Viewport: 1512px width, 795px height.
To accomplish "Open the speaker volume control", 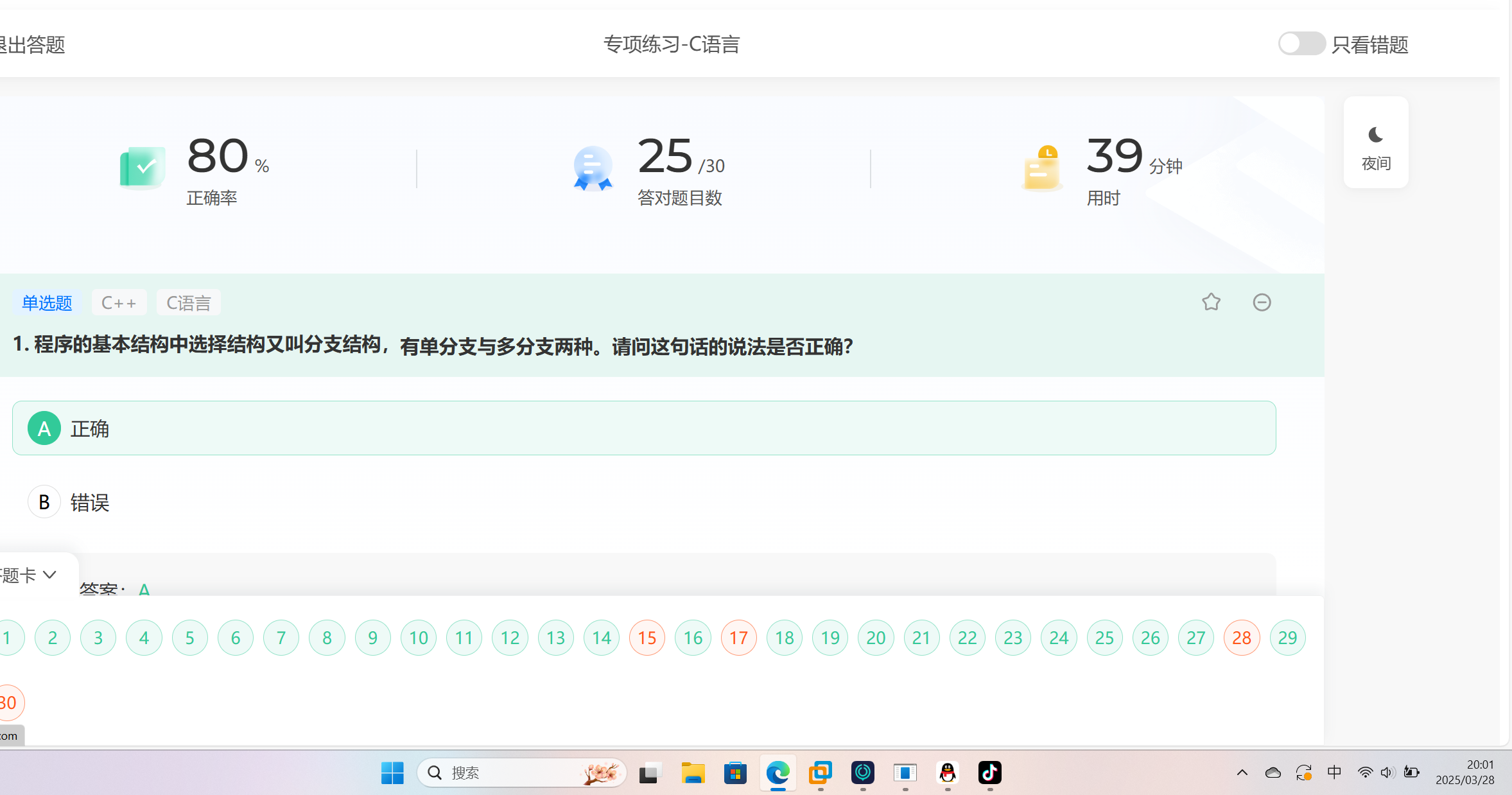I will (1387, 773).
